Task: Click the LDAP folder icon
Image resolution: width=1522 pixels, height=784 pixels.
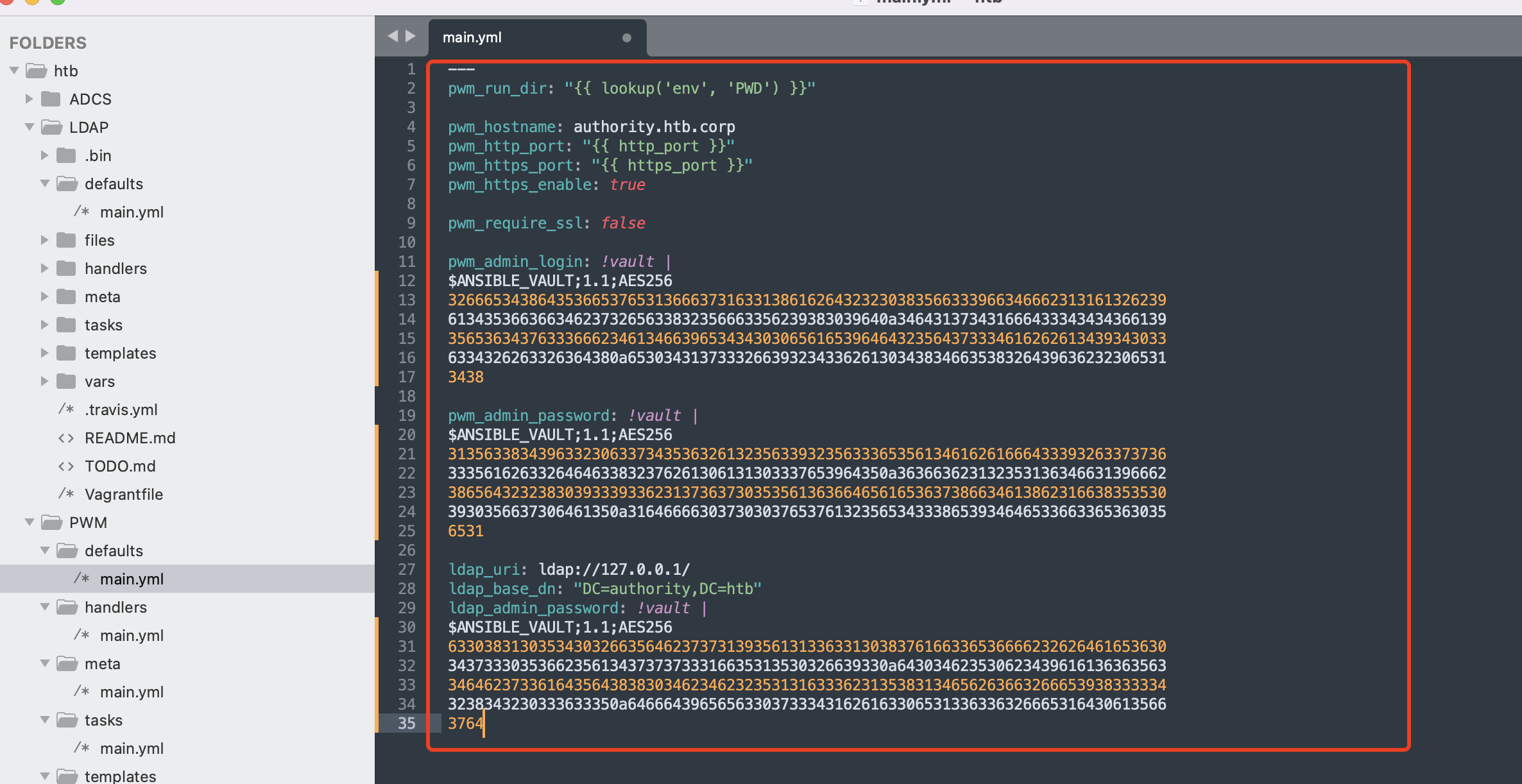Action: coord(51,127)
